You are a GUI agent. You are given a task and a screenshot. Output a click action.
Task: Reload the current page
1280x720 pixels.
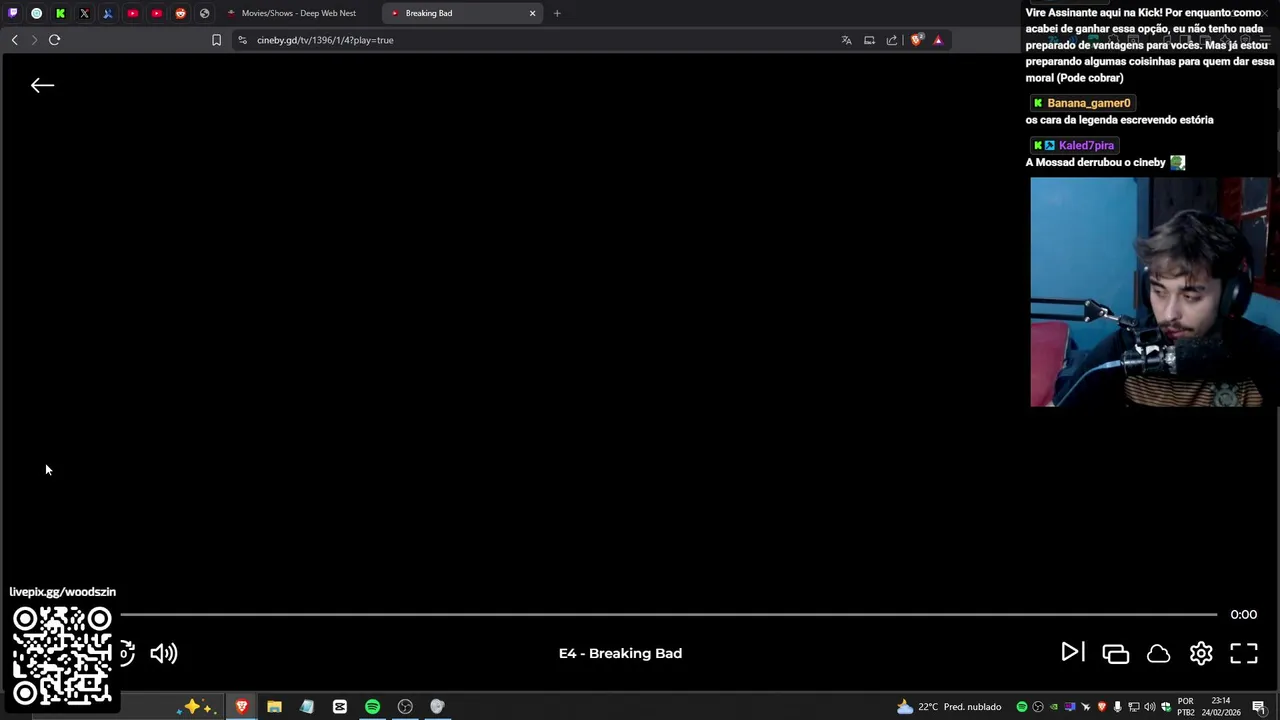tap(54, 40)
